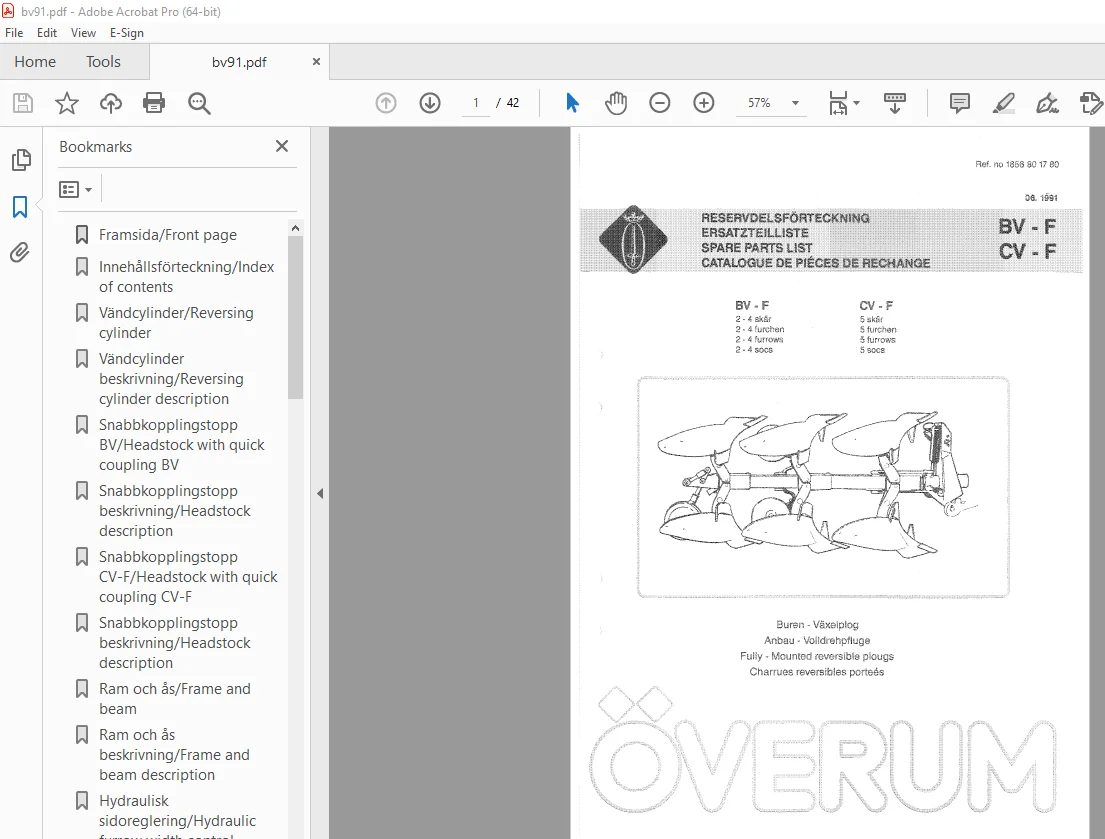
Task: Zoom out with minus circle
Action: [x=660, y=103]
